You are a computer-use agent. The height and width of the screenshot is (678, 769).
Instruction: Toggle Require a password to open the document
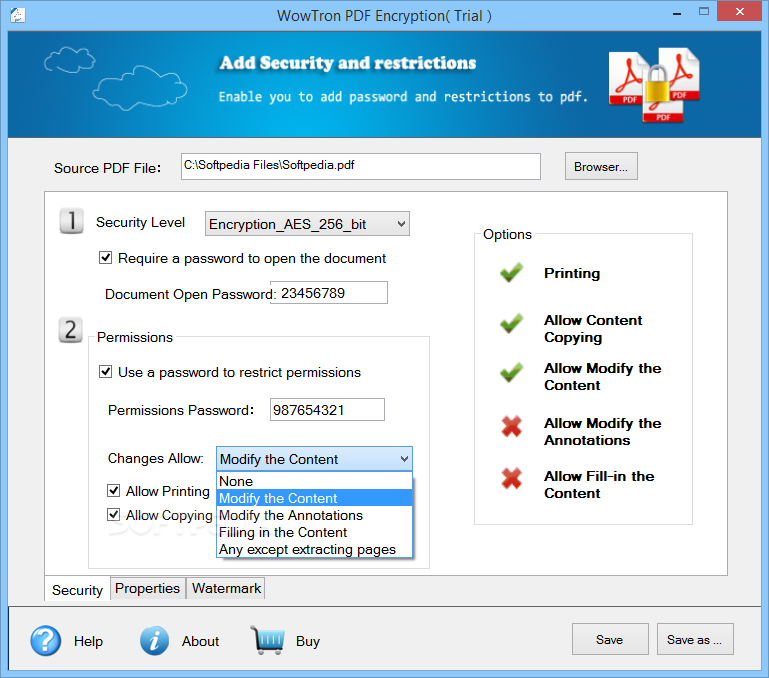(x=105, y=258)
